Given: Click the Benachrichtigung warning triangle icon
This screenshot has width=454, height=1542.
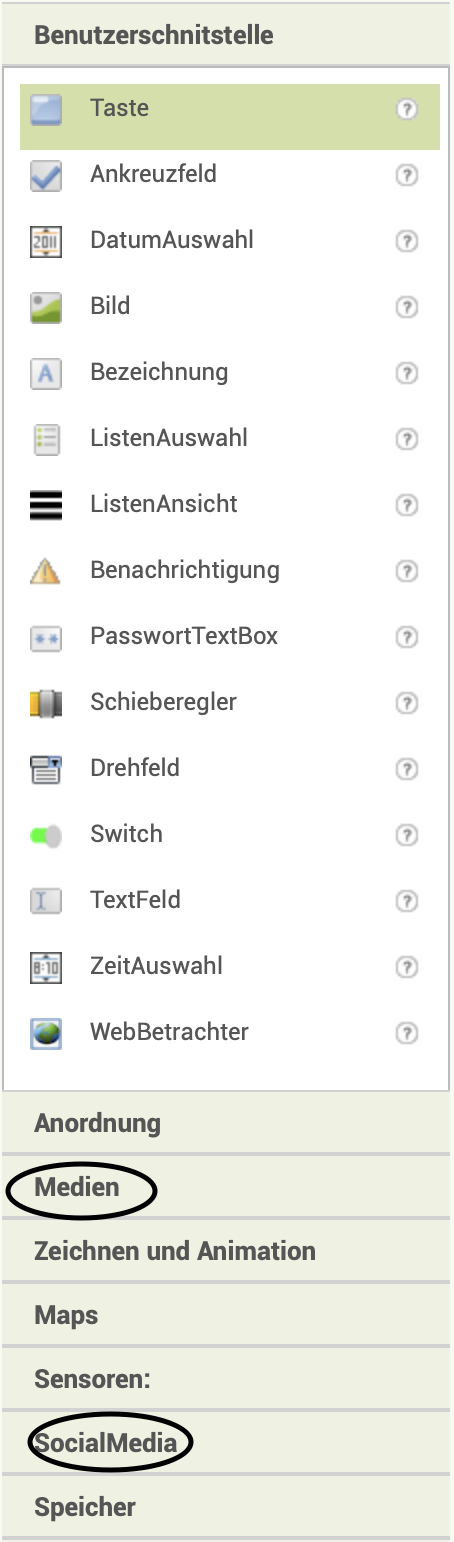Looking at the screenshot, I should tap(46, 571).
